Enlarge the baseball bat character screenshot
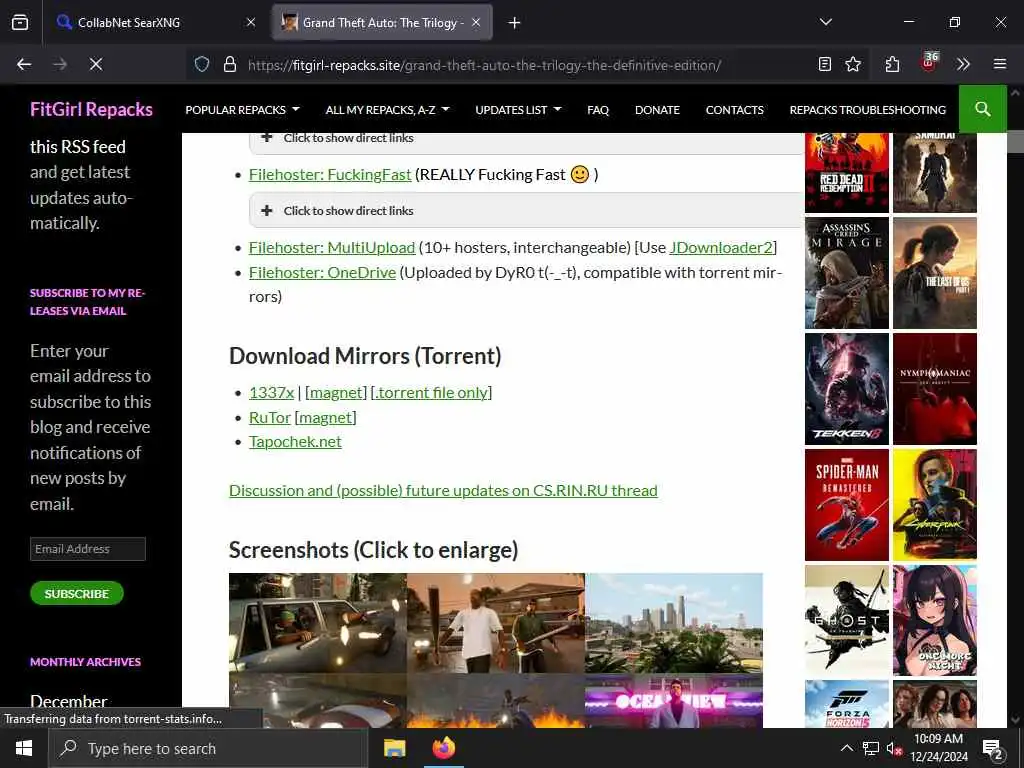Screen dimensions: 1024x768 [x=496, y=623]
